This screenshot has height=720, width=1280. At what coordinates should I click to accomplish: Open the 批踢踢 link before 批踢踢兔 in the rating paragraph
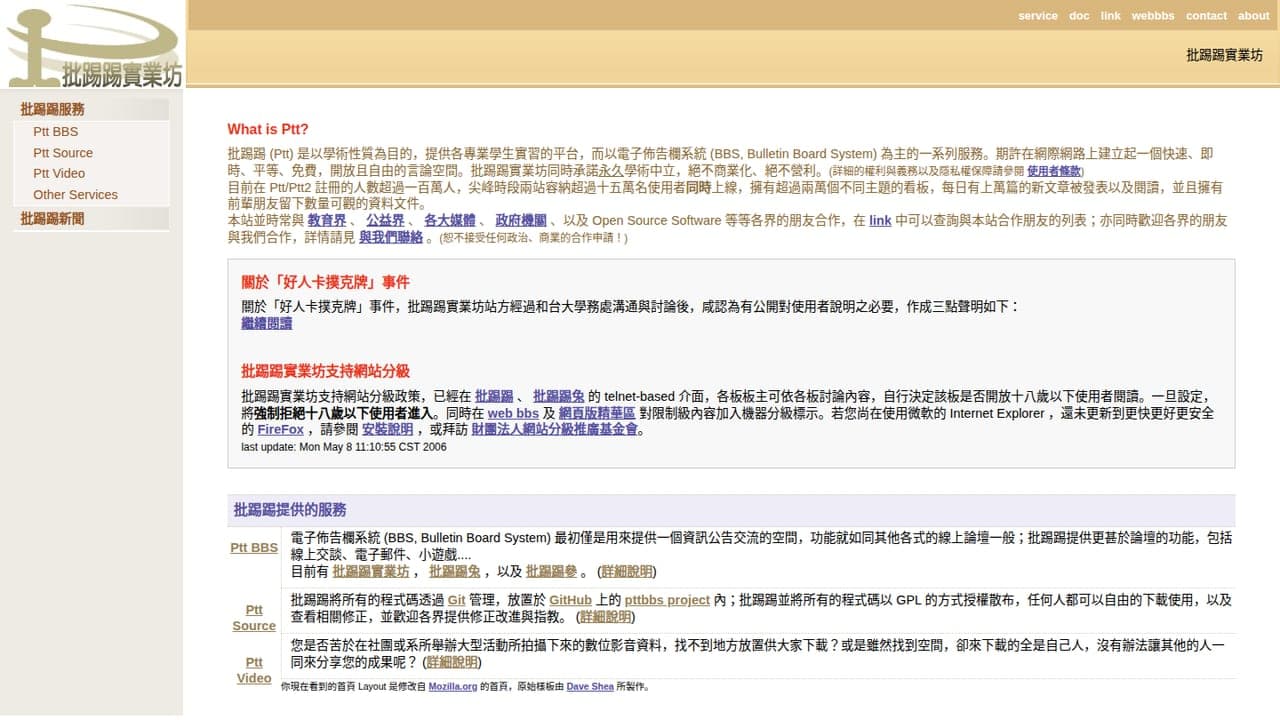(x=494, y=396)
